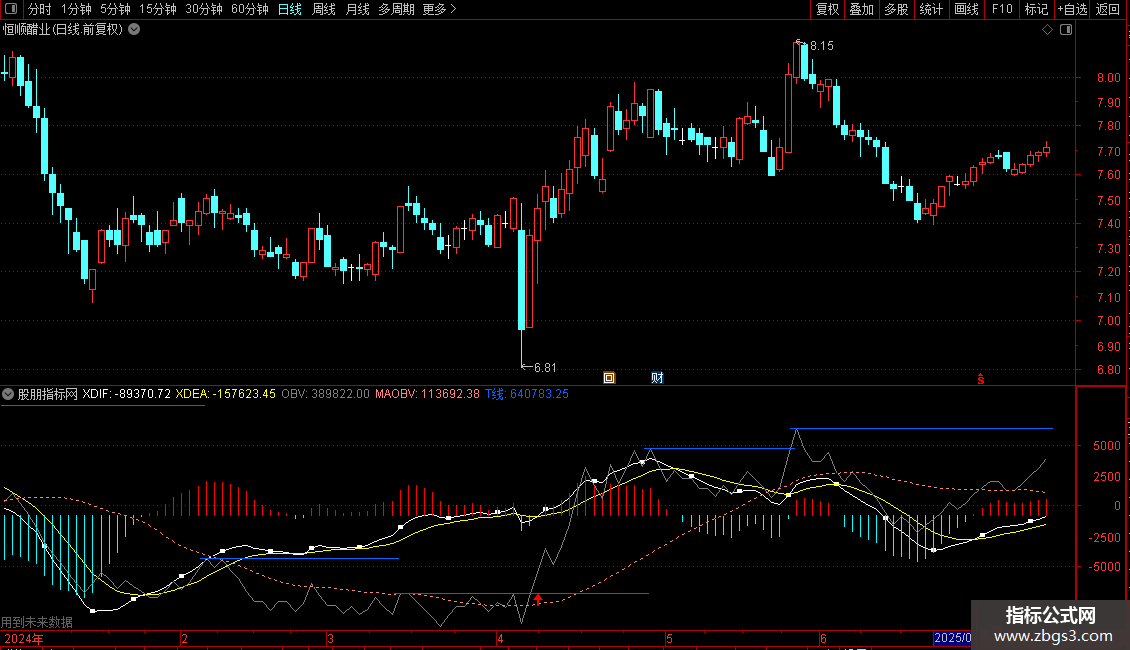Click the square event marker icon
The width and height of the screenshot is (1130, 650).
609,378
